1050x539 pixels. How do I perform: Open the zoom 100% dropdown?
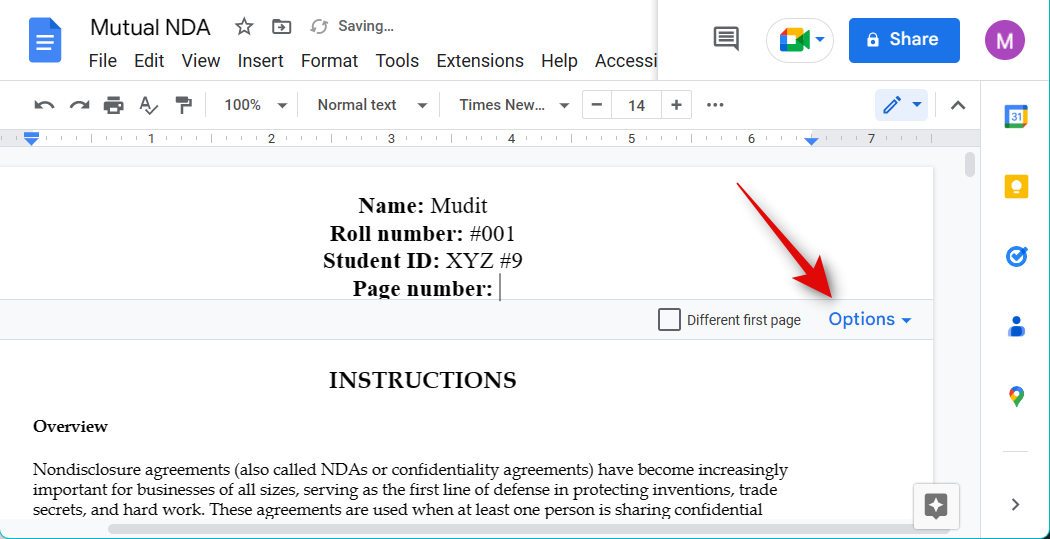click(x=254, y=105)
